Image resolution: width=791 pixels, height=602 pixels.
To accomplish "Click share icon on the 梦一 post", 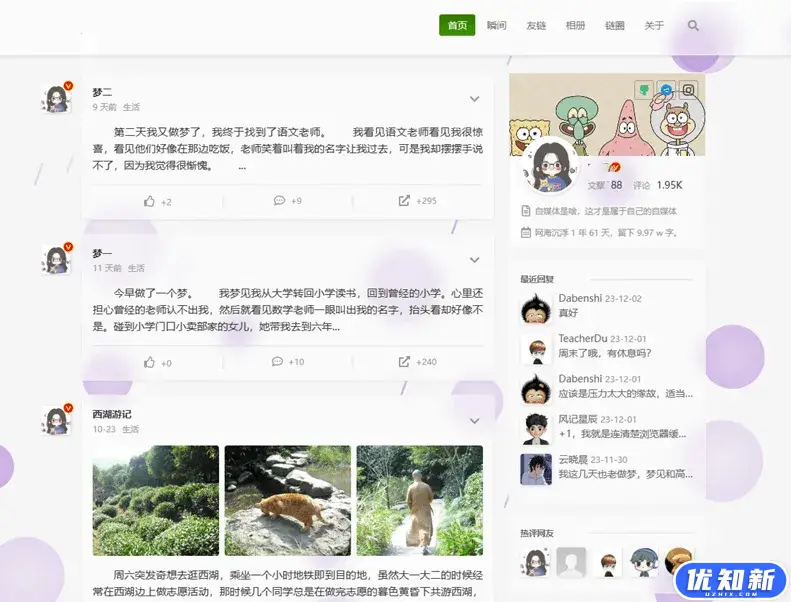I will [x=404, y=361].
